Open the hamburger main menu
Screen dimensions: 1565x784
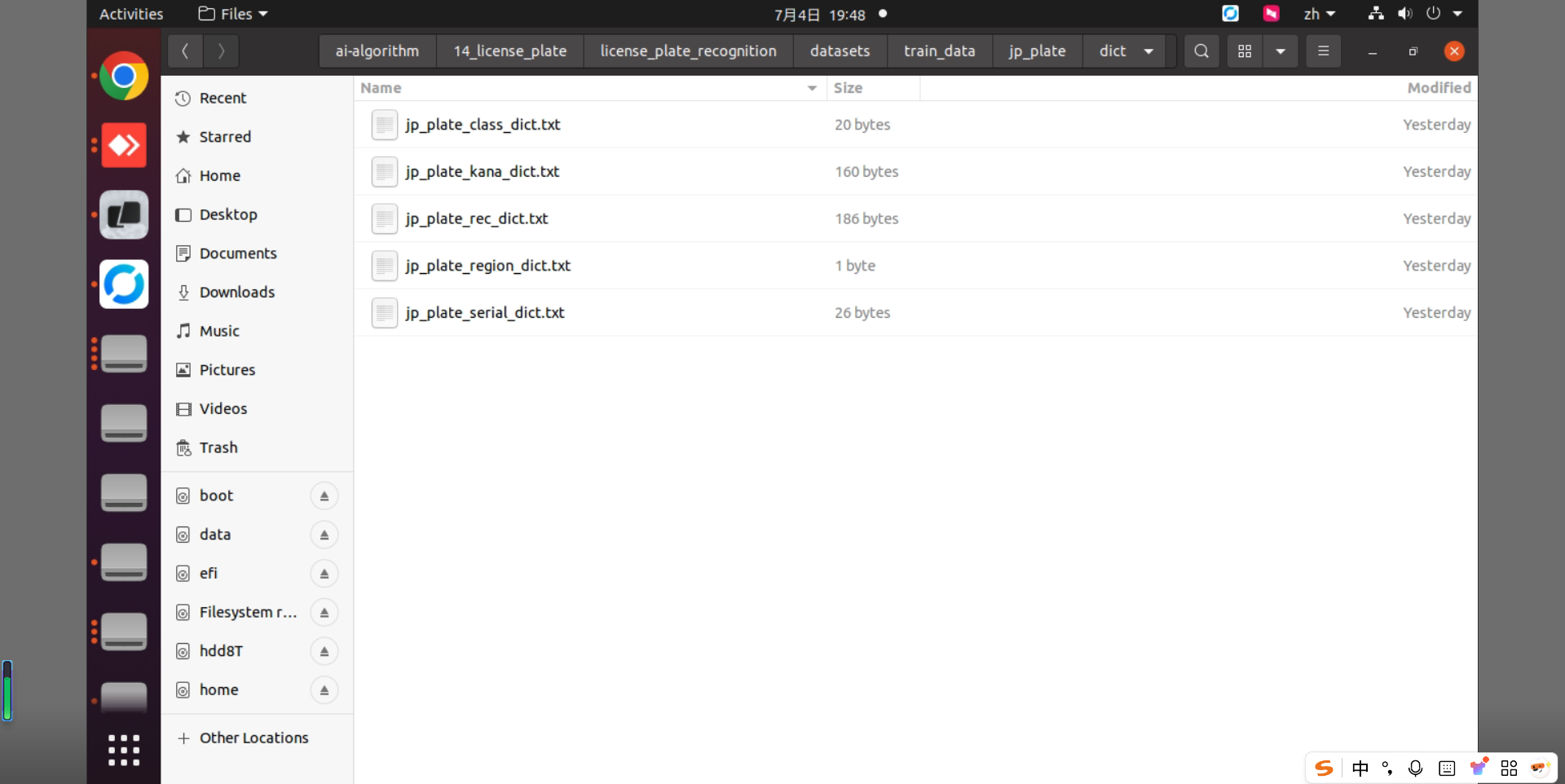click(1323, 51)
